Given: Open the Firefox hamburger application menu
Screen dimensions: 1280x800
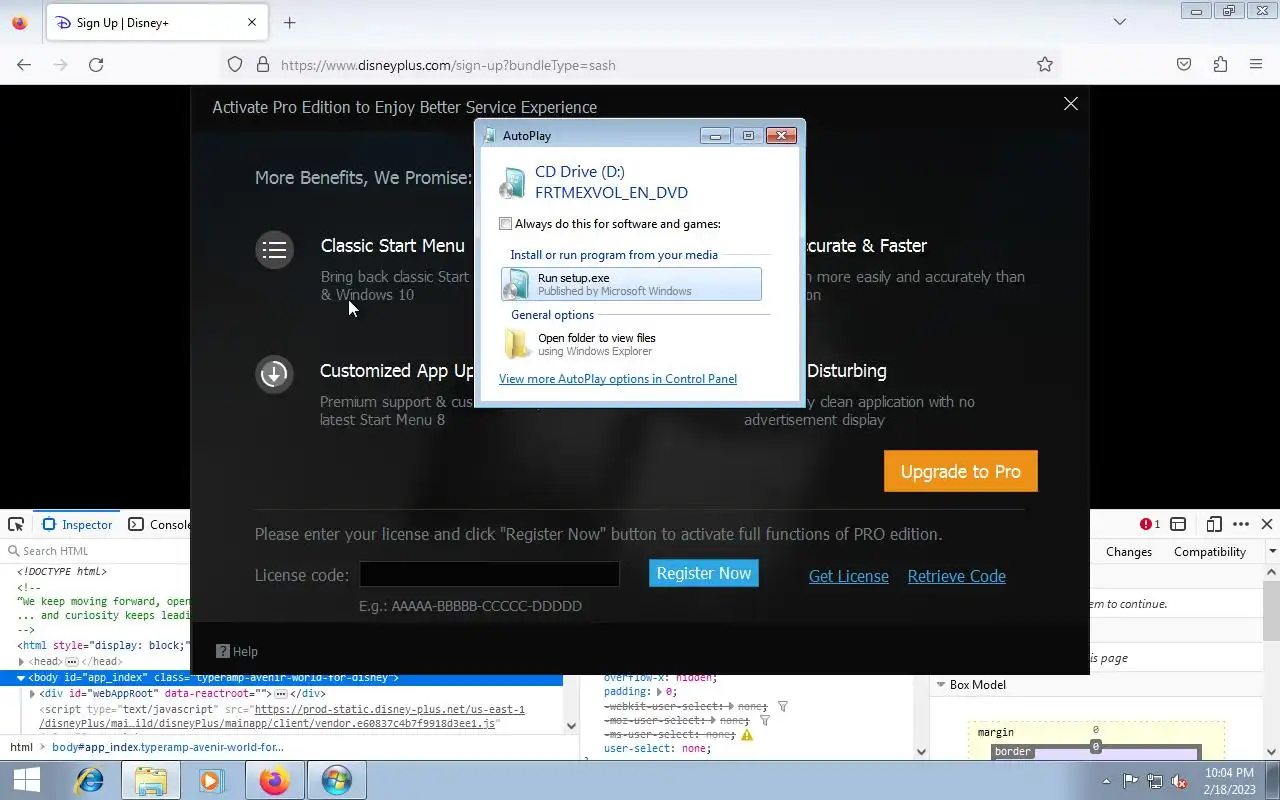Looking at the screenshot, I should click(x=1256, y=65).
